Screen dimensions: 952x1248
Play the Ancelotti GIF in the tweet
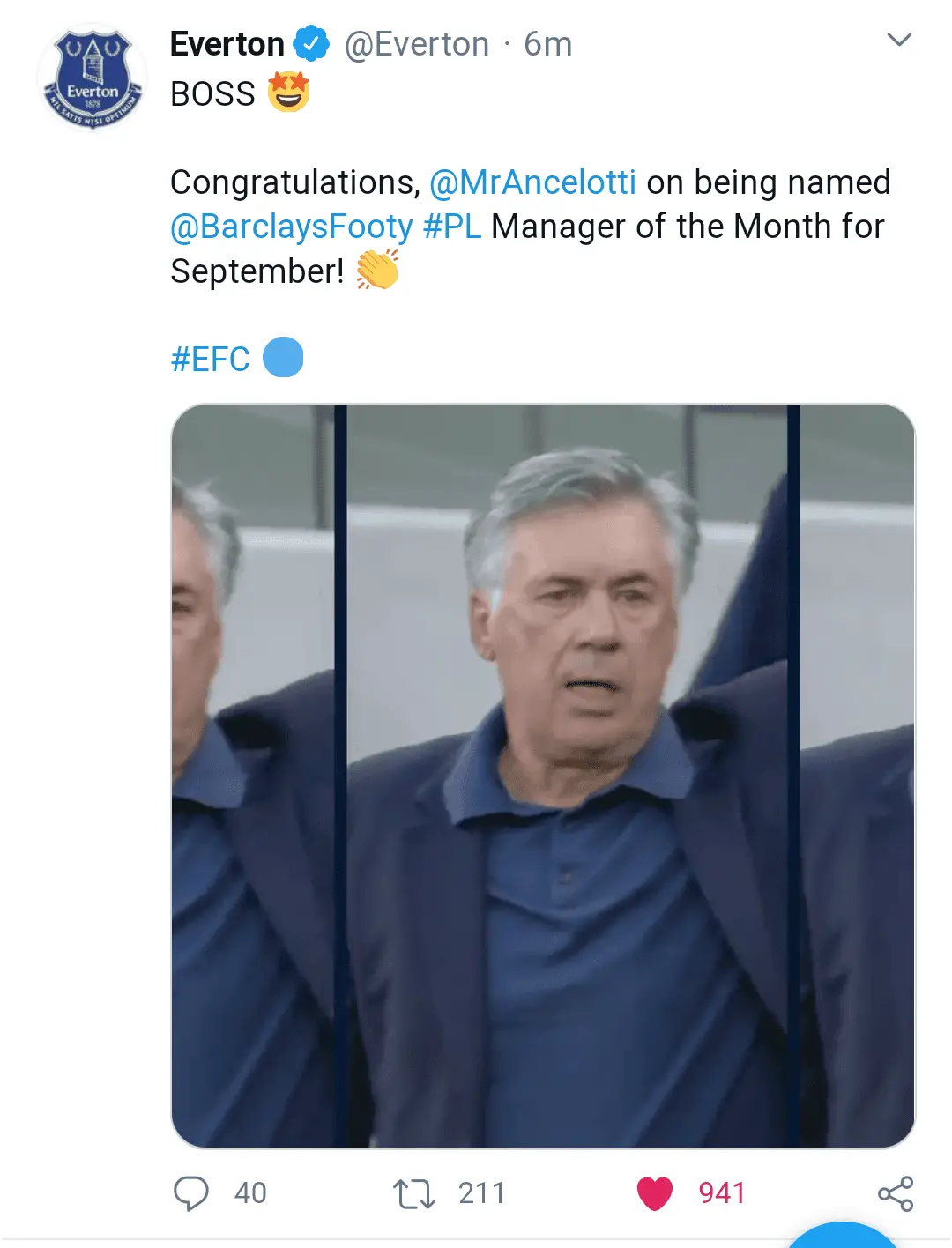tap(542, 776)
